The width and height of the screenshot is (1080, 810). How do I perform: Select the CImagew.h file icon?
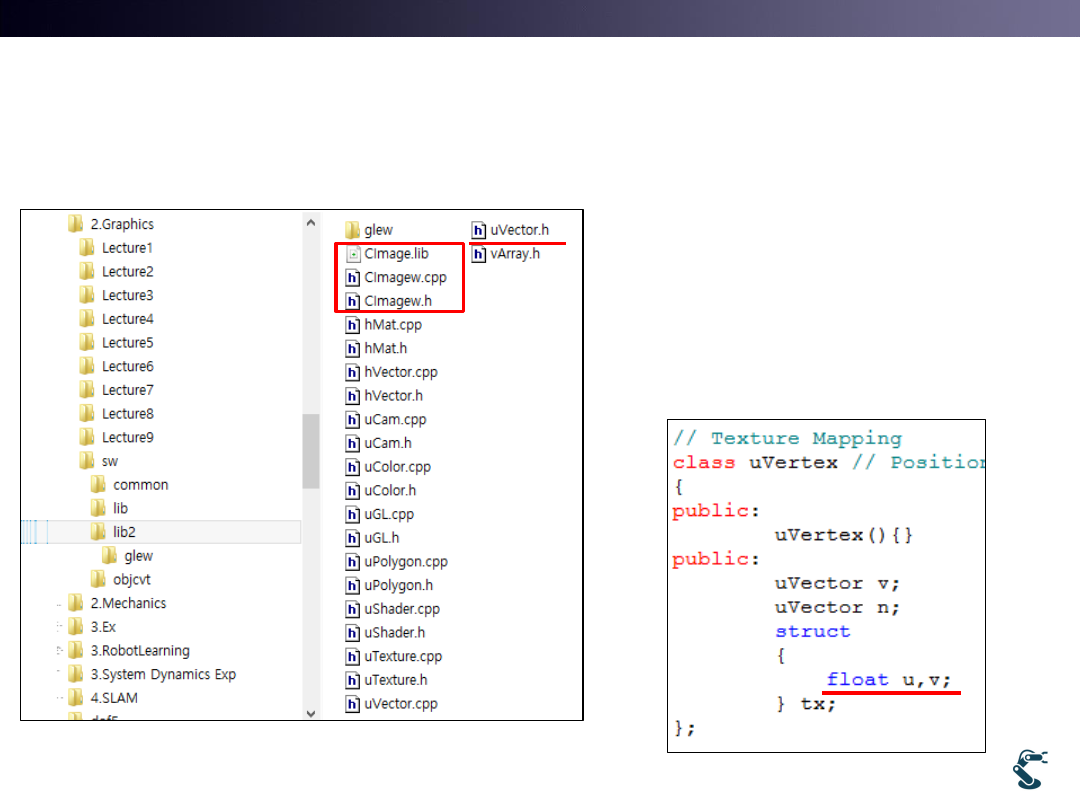pos(352,302)
